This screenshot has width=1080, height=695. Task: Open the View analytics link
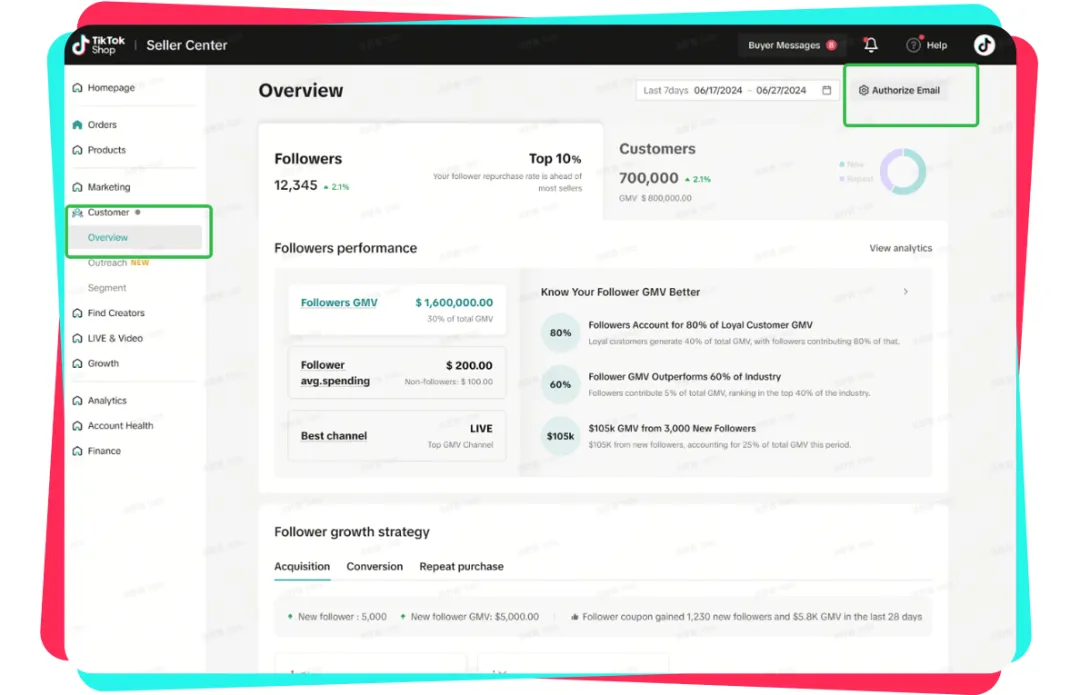(900, 248)
